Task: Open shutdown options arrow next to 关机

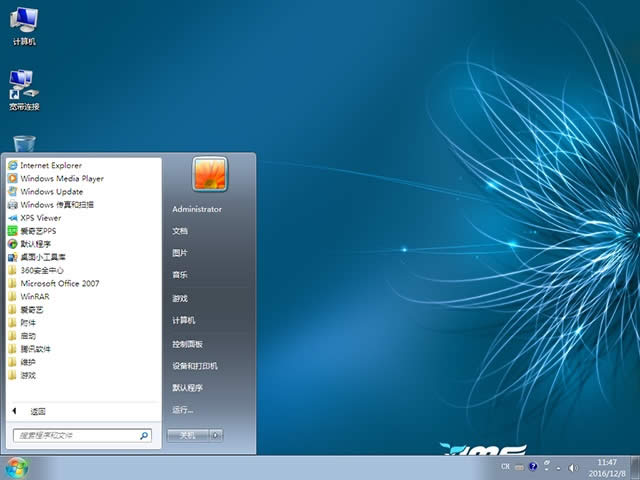Action: [217, 435]
